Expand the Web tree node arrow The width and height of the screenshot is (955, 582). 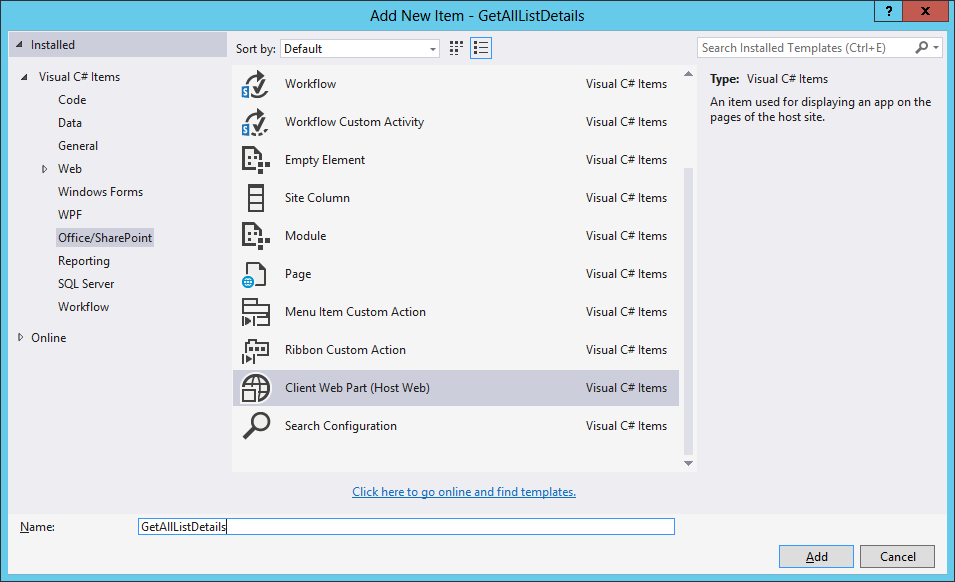coord(44,169)
